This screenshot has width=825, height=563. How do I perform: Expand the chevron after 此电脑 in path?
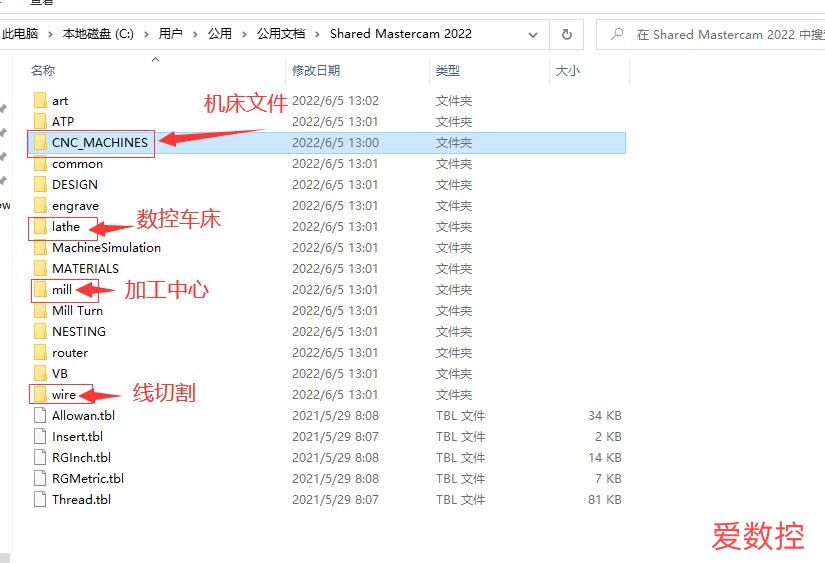(50, 35)
